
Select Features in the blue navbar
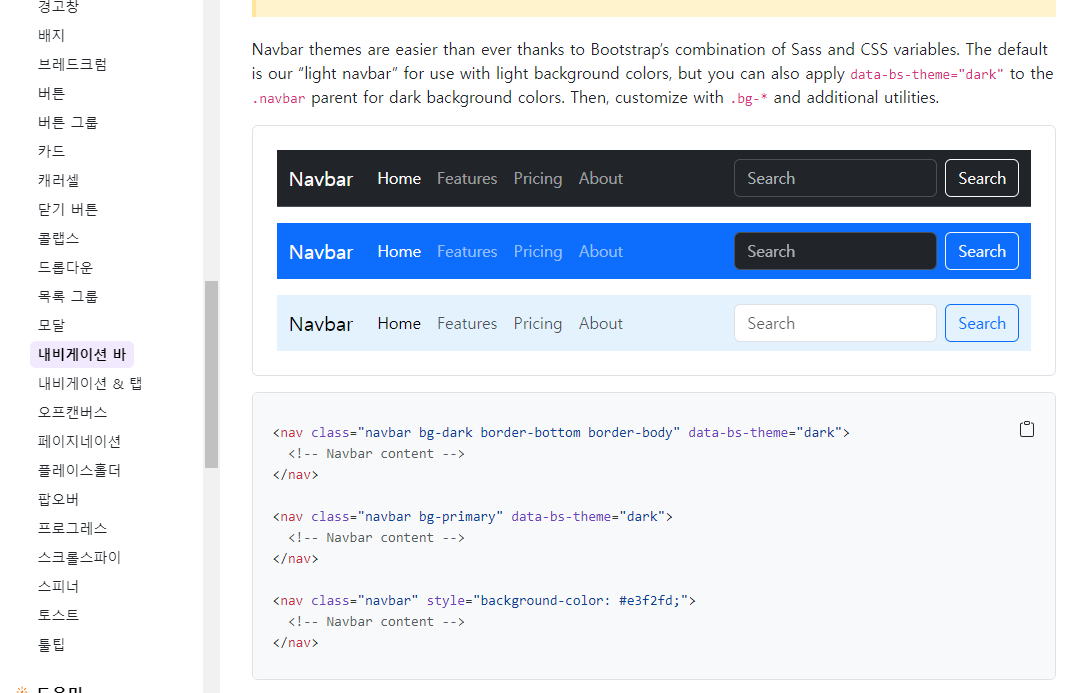[467, 252]
